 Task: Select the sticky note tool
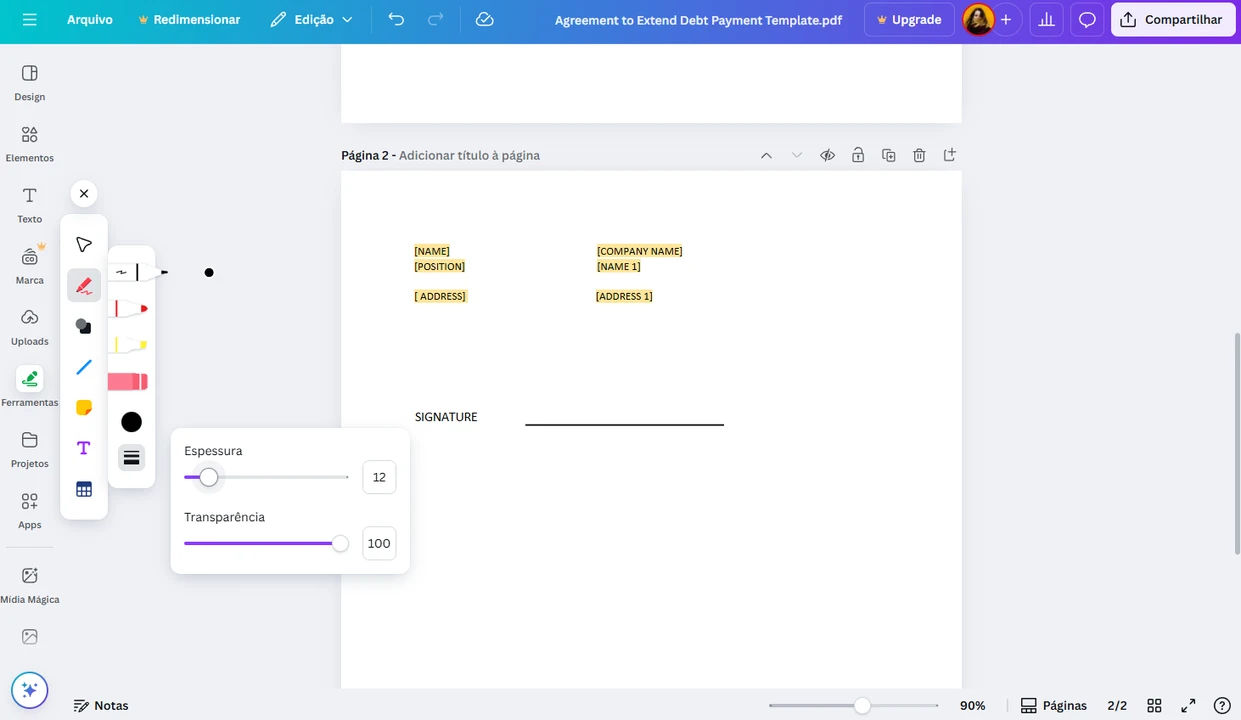[x=84, y=408]
